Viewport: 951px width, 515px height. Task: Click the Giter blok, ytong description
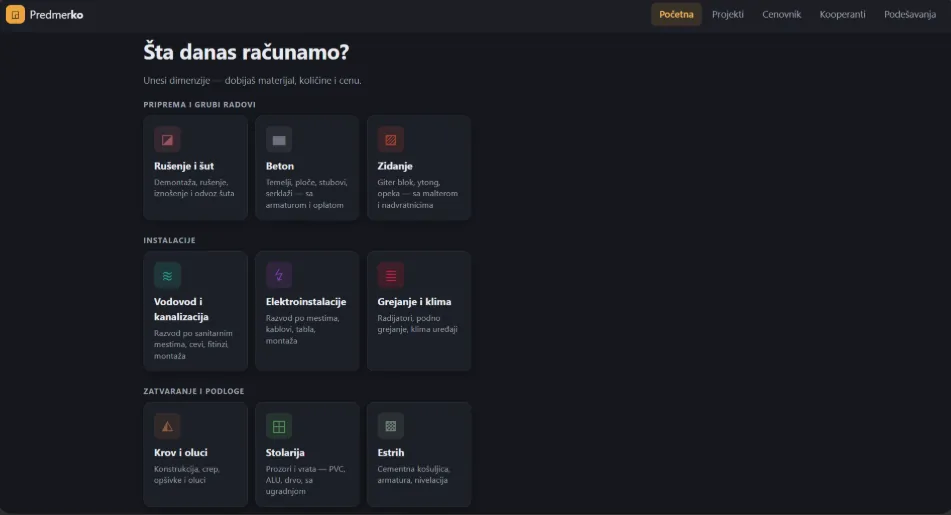pos(418,194)
